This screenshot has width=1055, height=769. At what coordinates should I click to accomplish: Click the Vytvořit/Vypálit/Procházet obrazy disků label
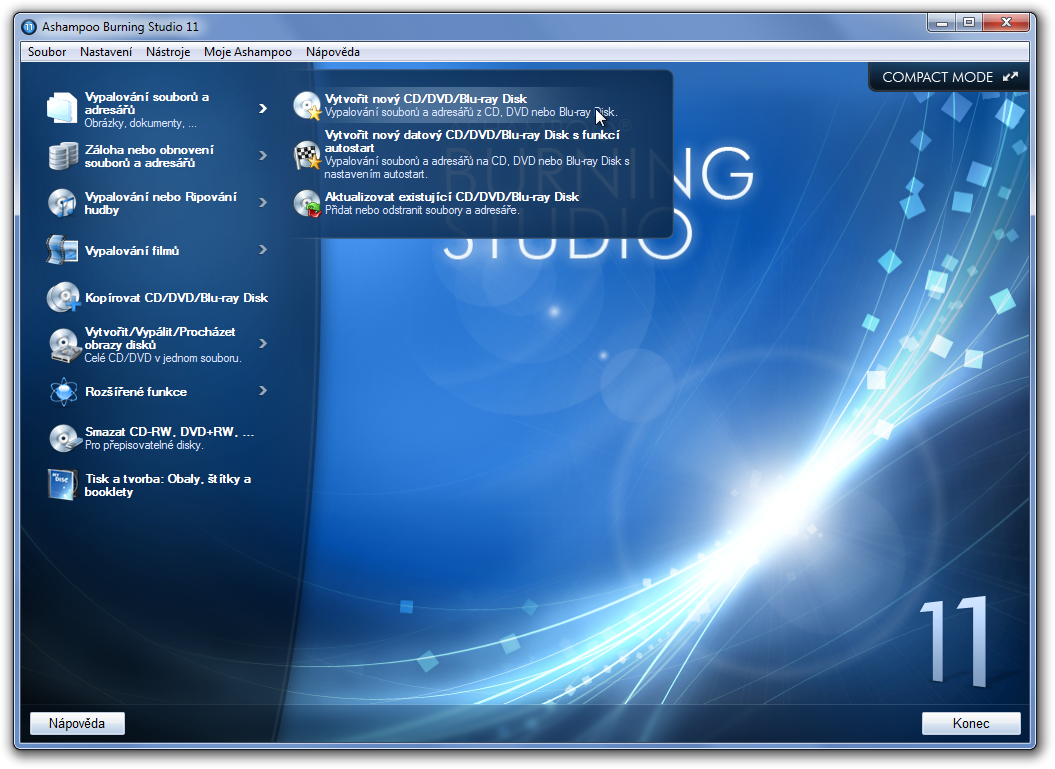[x=160, y=338]
